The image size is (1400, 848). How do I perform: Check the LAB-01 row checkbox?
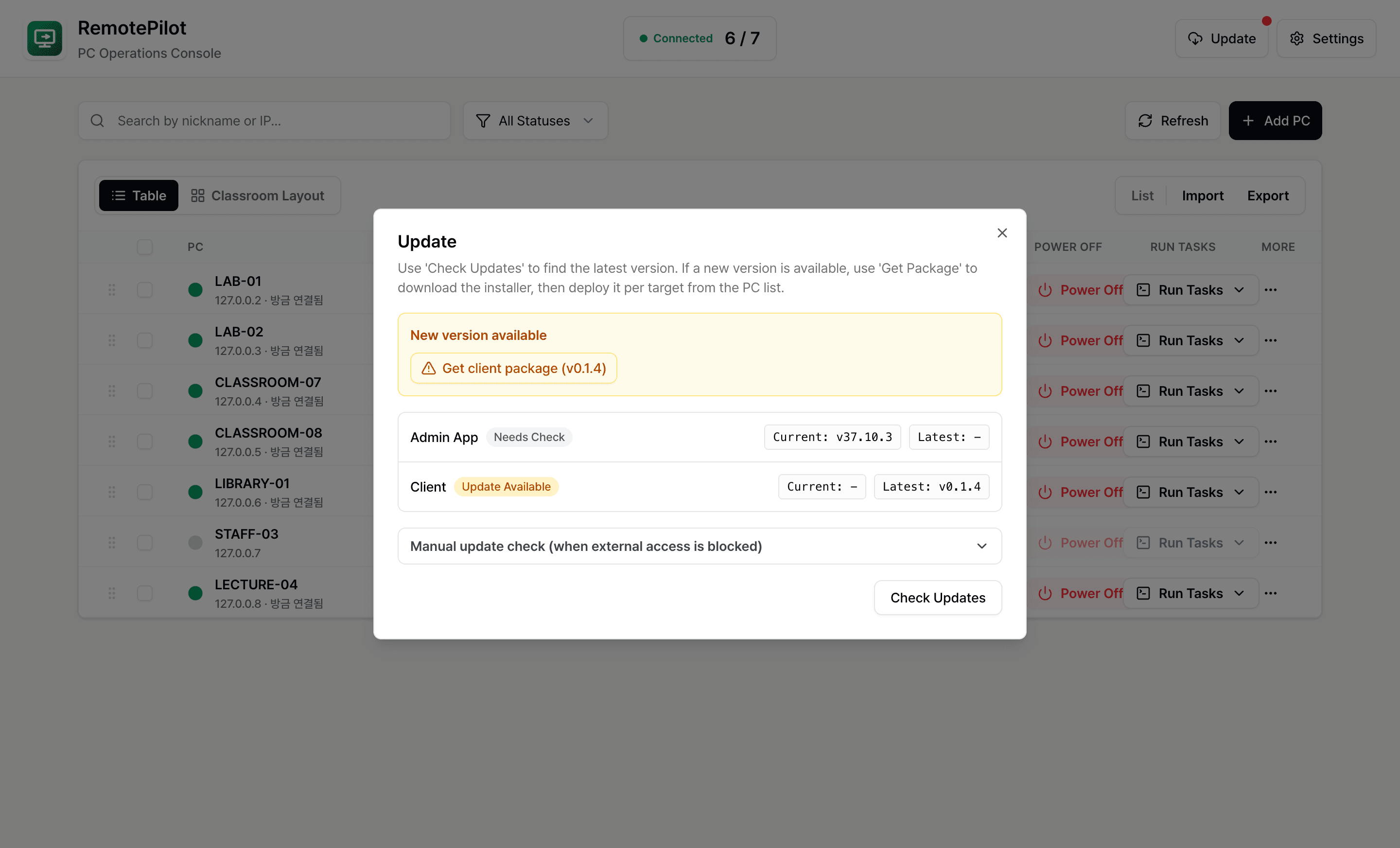tap(145, 290)
